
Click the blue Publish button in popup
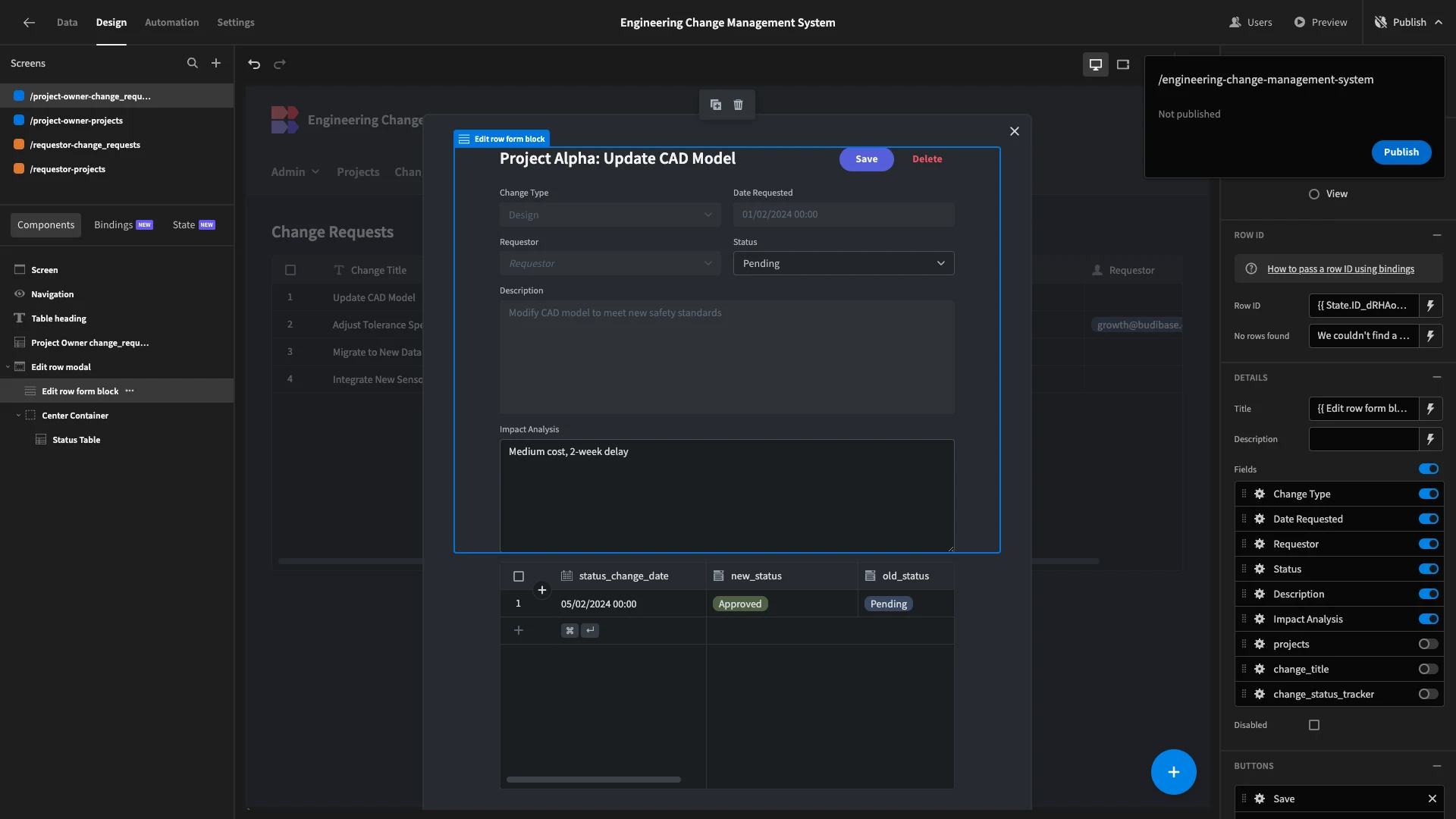click(x=1401, y=152)
